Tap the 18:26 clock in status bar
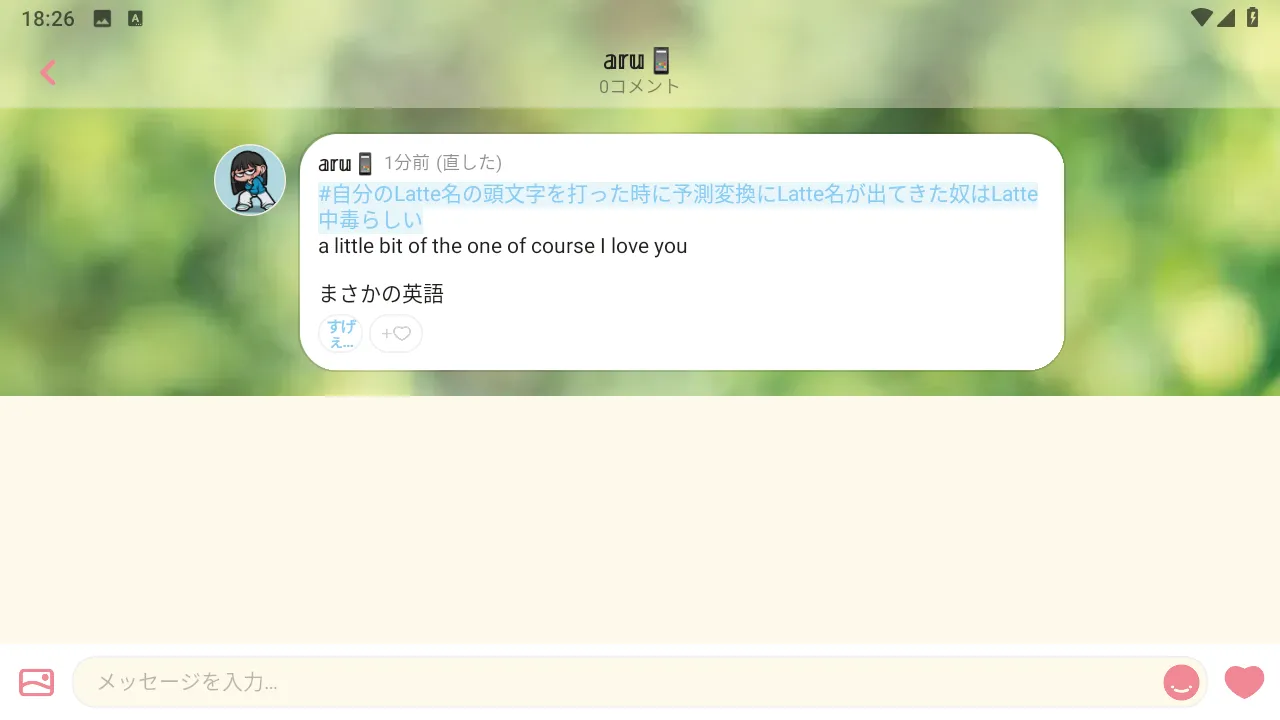The image size is (1280, 720). tap(48, 18)
